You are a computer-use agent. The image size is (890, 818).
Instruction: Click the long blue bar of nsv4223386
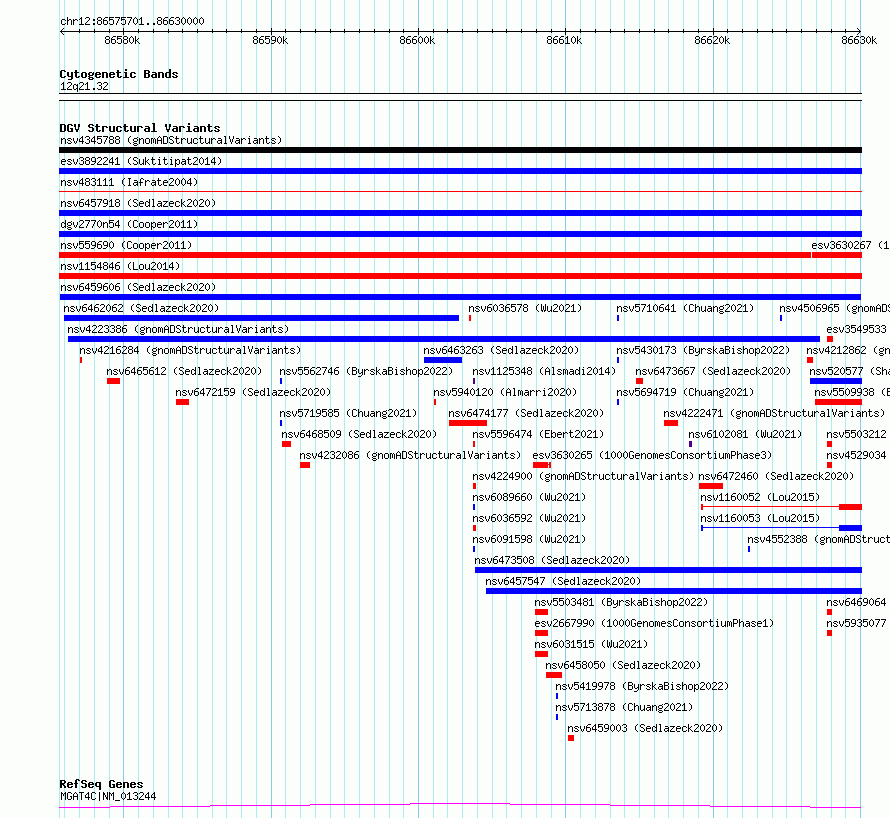(x=444, y=339)
